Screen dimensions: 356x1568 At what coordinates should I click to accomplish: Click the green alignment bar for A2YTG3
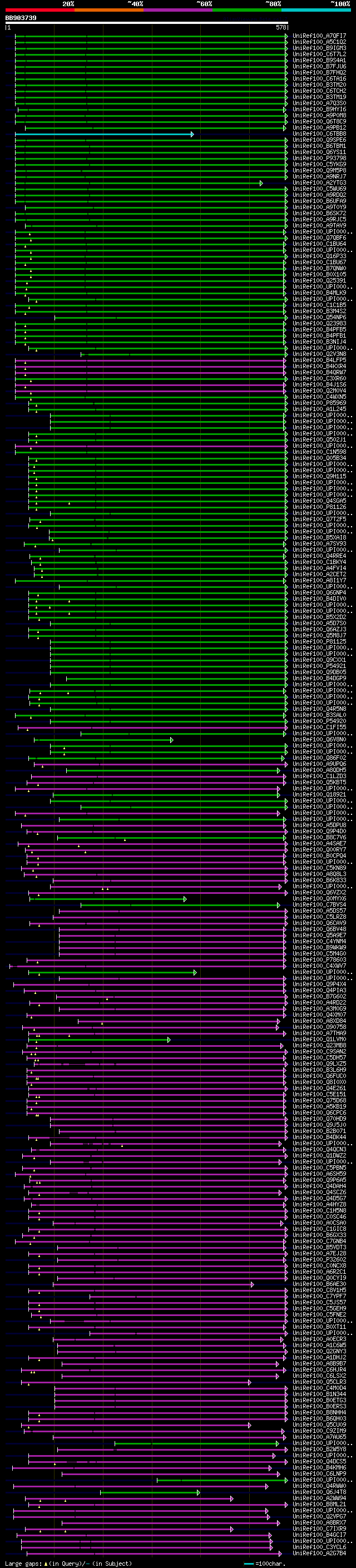(140, 183)
